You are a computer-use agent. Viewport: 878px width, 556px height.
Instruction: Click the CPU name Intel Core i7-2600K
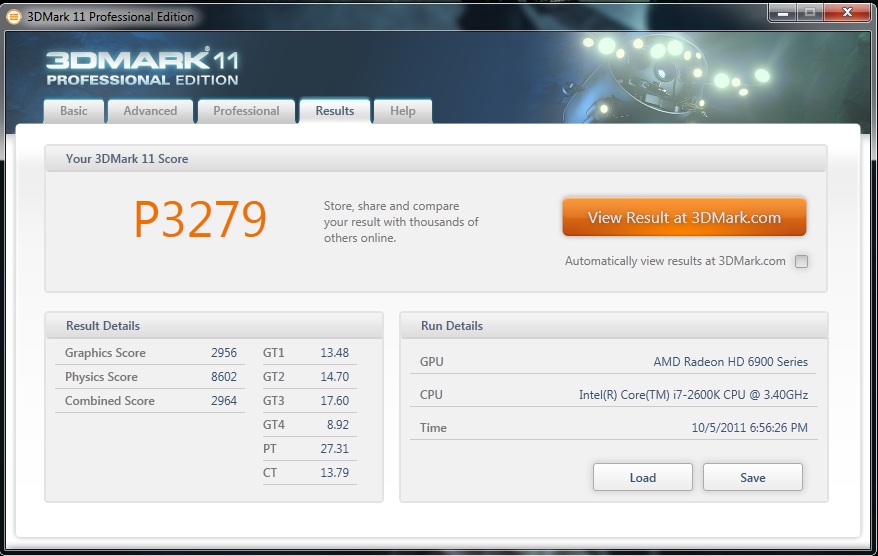pyautogui.click(x=693, y=395)
